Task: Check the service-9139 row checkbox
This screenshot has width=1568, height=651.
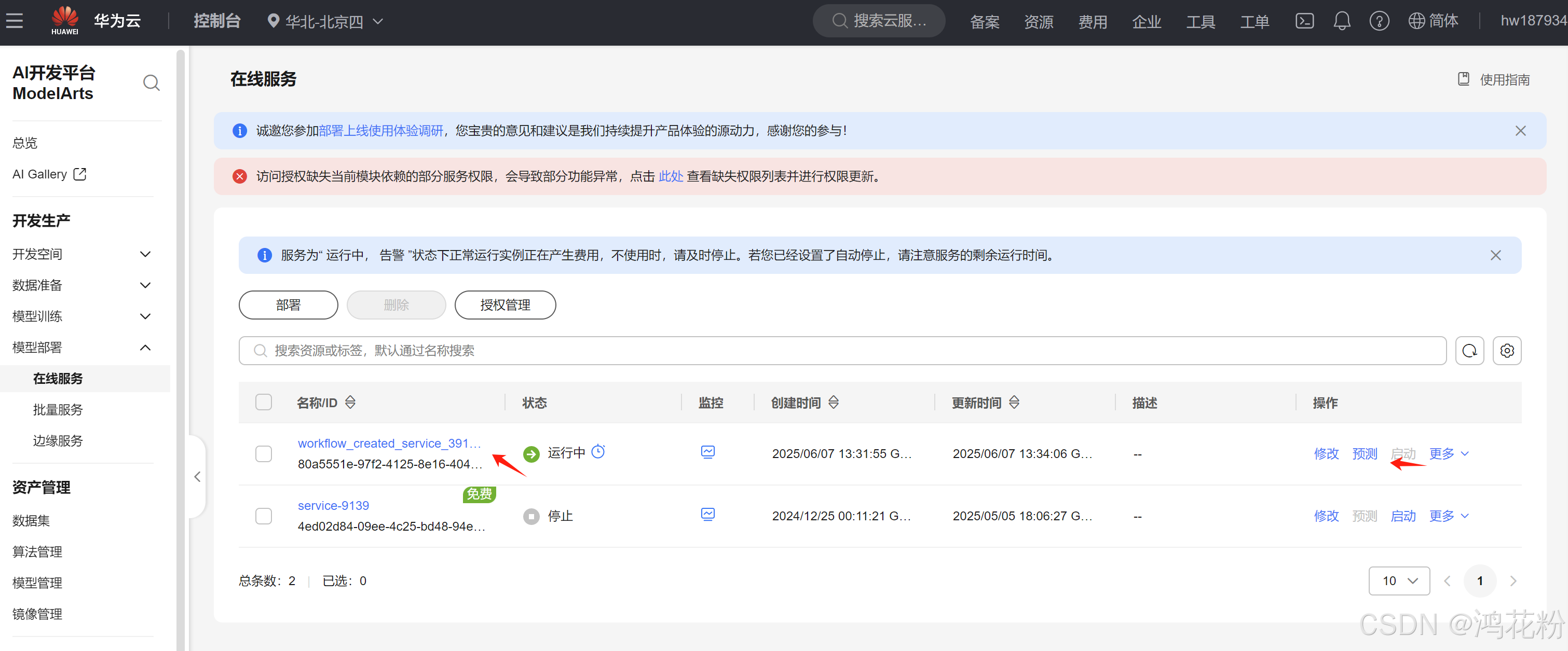Action: [x=264, y=516]
